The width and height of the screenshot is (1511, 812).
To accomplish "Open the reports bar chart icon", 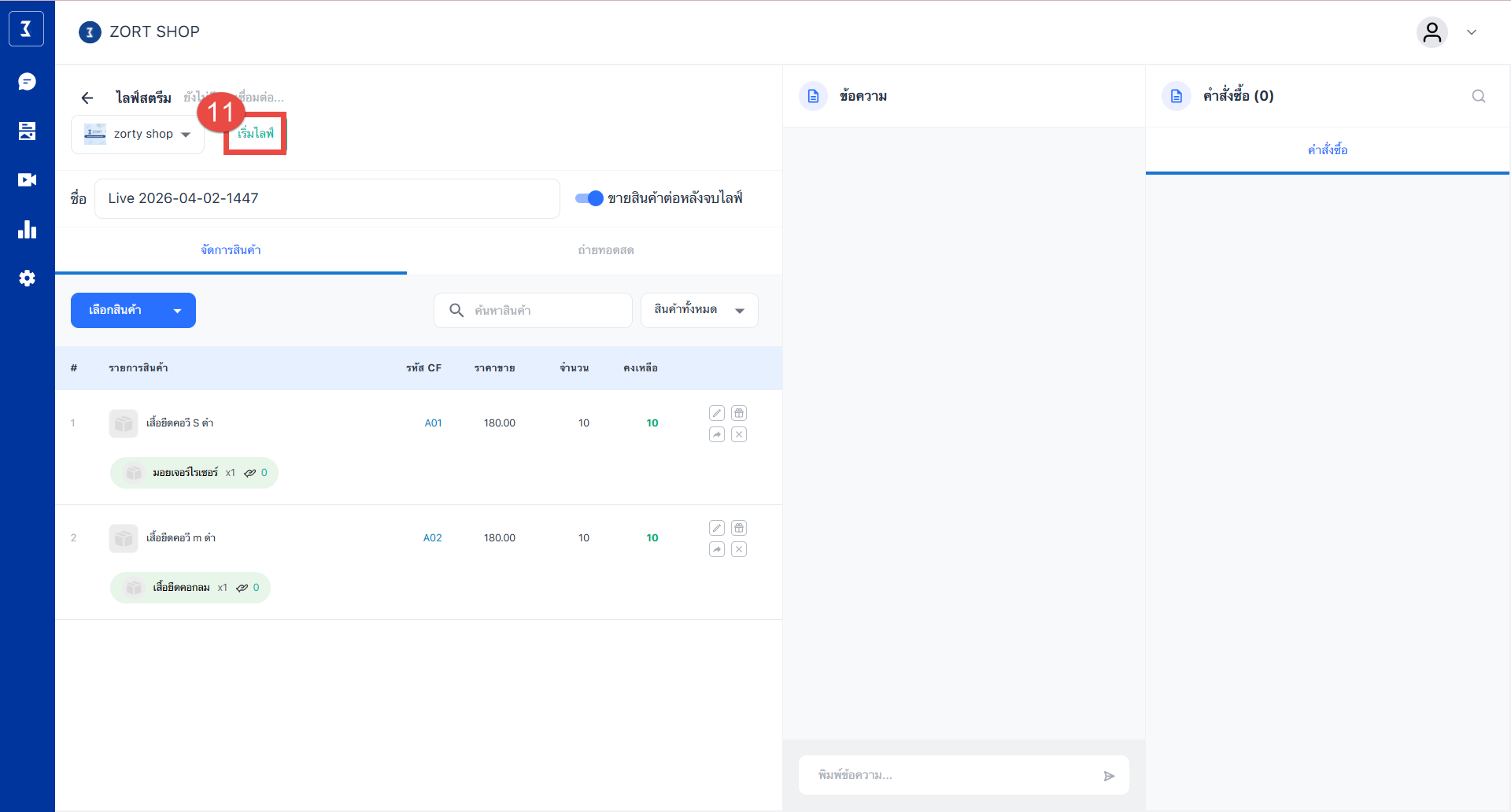I will point(27,230).
